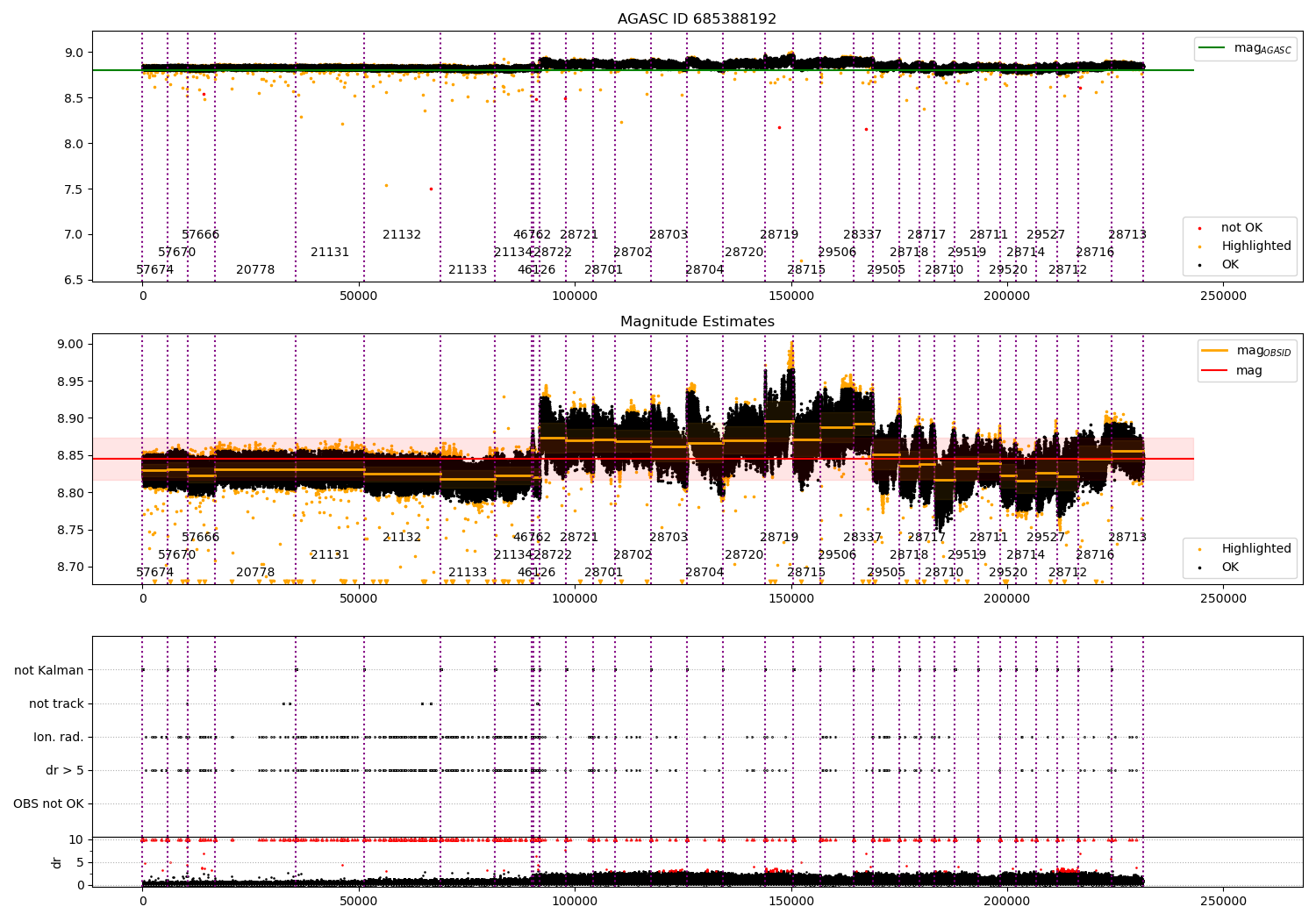
Task: Click the '8.95' y-axis tick label
Action: tap(70, 382)
